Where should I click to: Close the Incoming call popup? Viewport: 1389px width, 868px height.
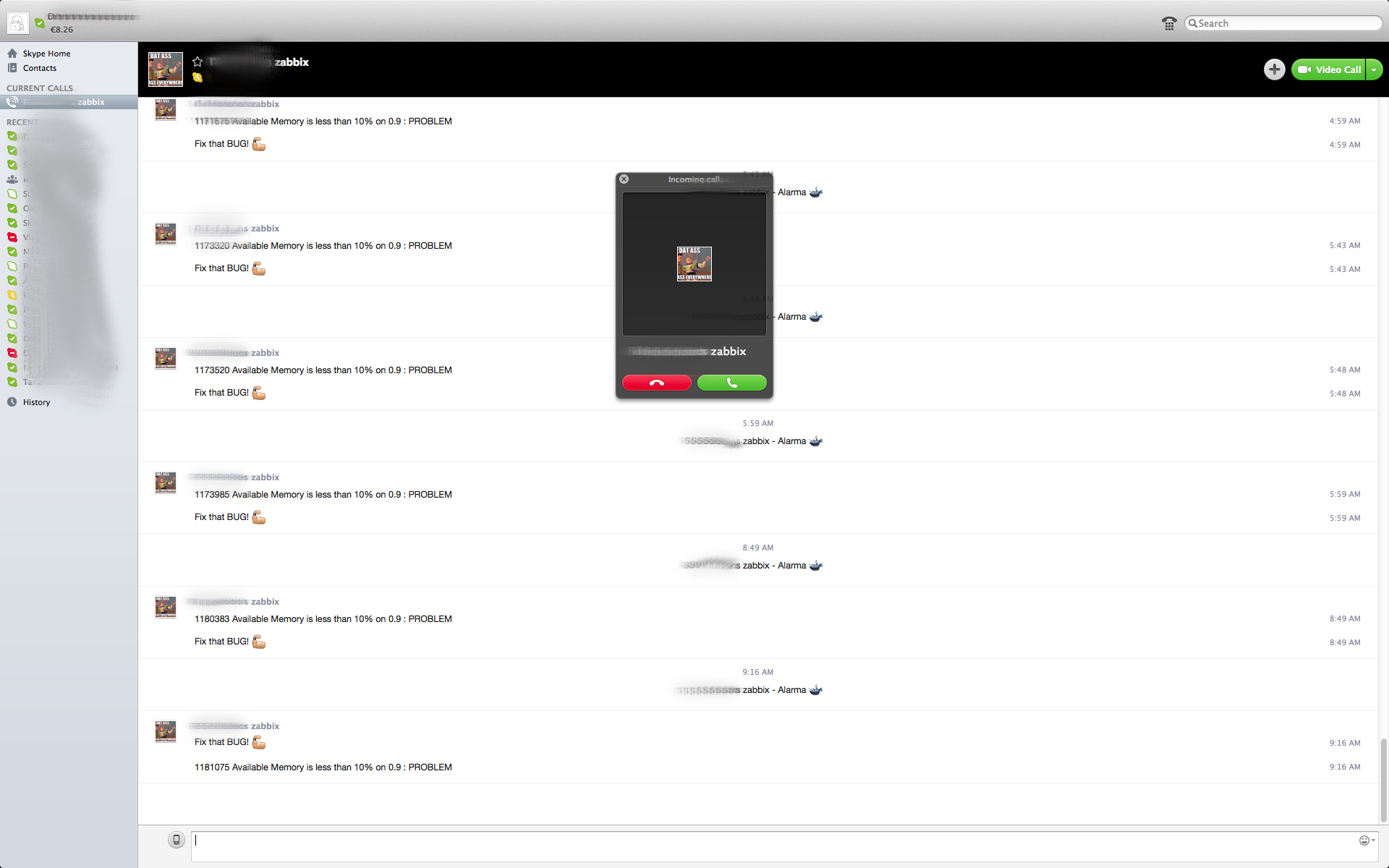pyautogui.click(x=624, y=179)
